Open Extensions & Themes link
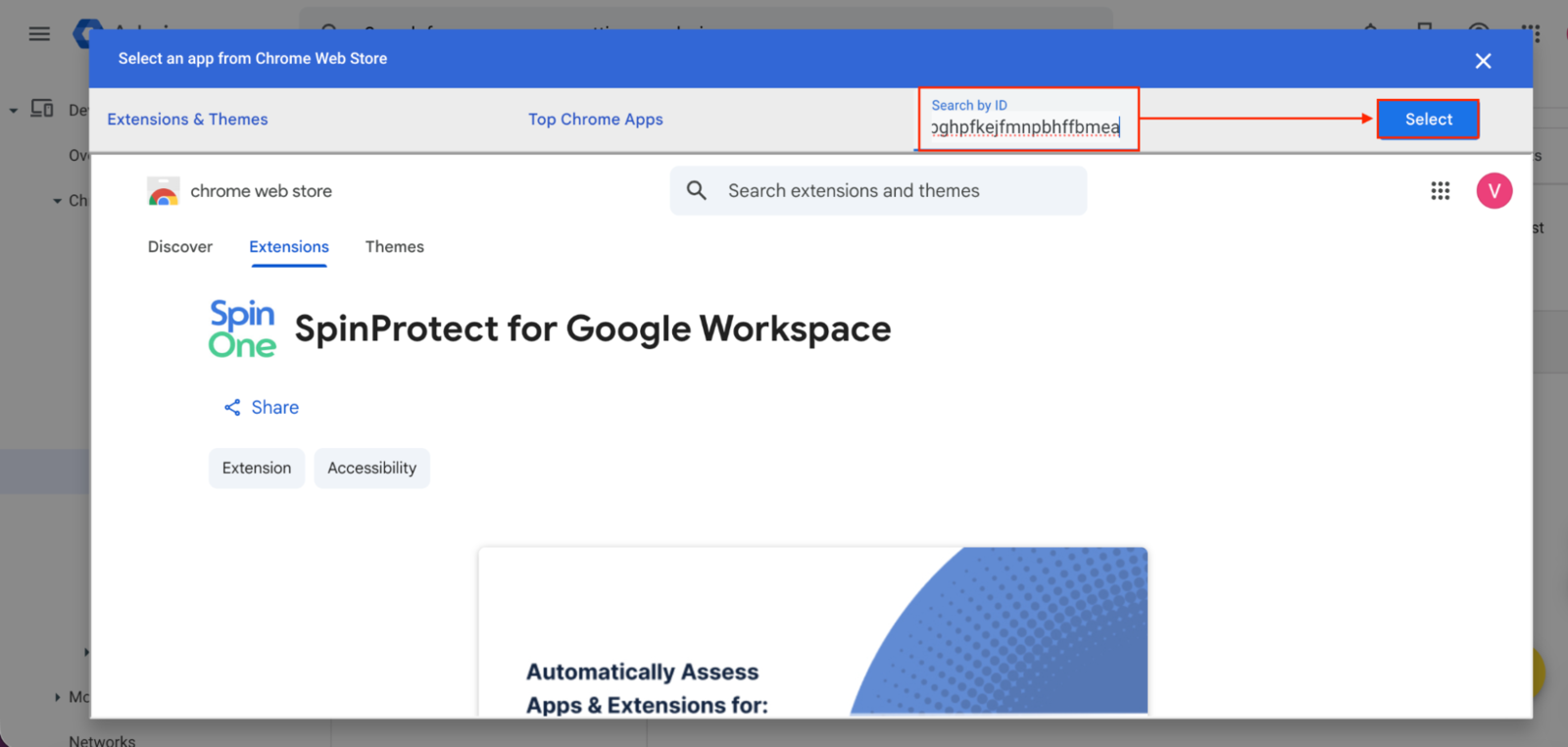1568x747 pixels. pyautogui.click(x=187, y=120)
